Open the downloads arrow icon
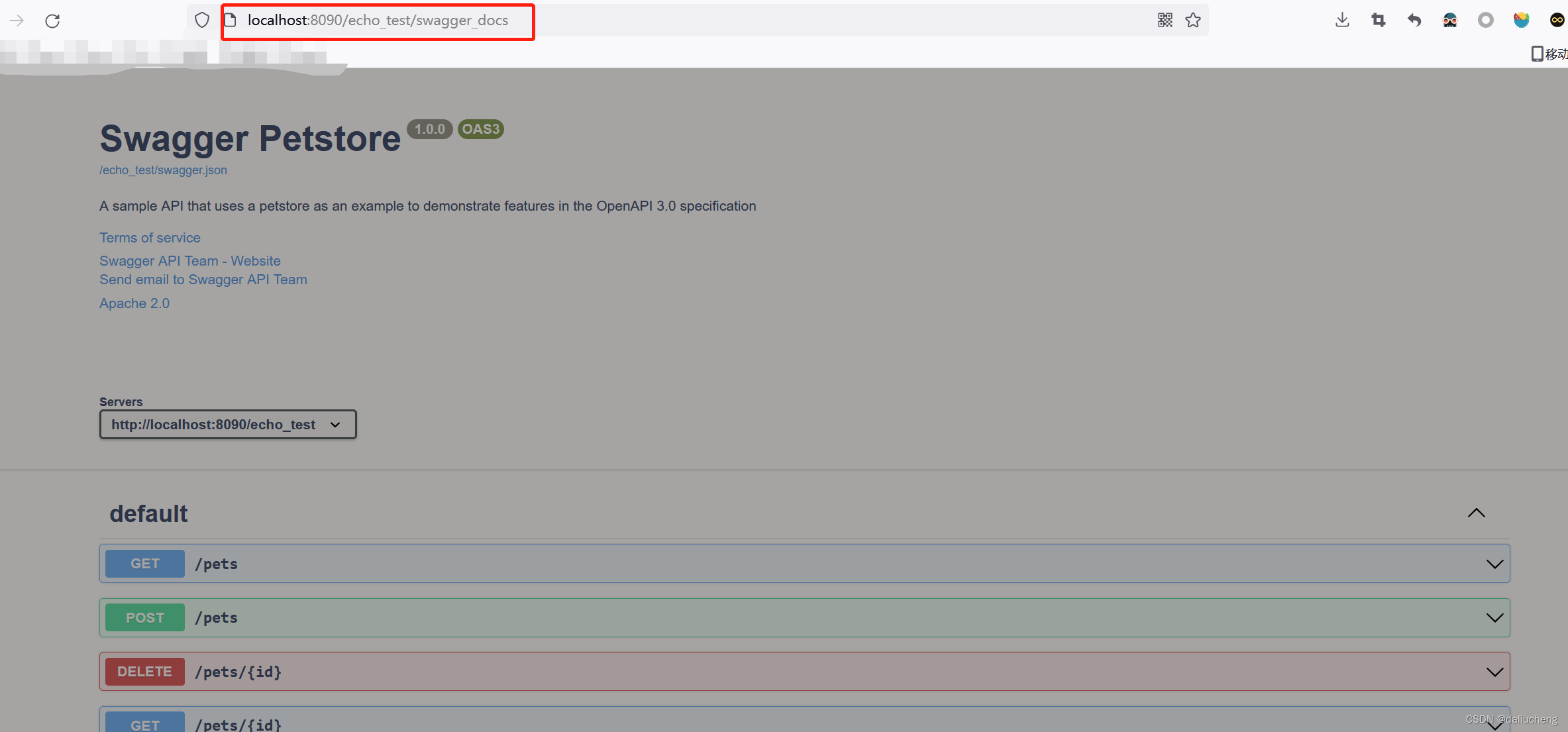Viewport: 1568px width, 732px height. click(1342, 21)
